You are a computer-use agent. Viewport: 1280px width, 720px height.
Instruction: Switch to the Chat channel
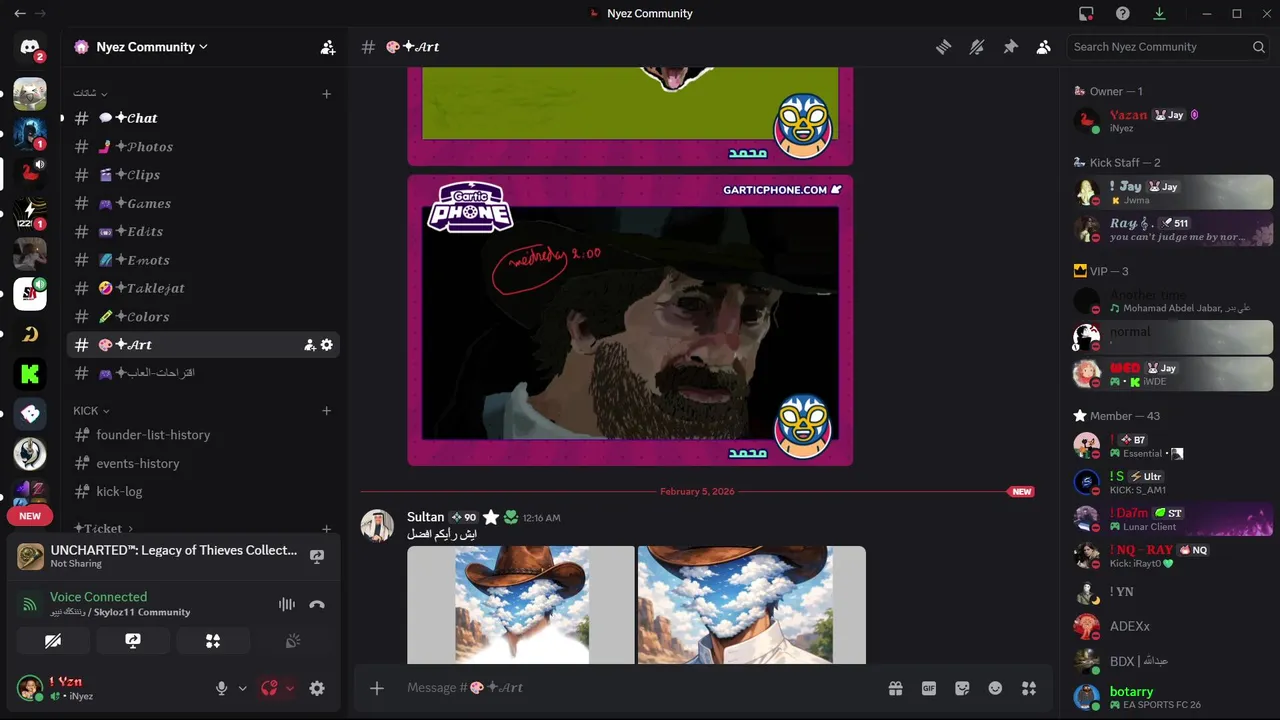(203, 118)
